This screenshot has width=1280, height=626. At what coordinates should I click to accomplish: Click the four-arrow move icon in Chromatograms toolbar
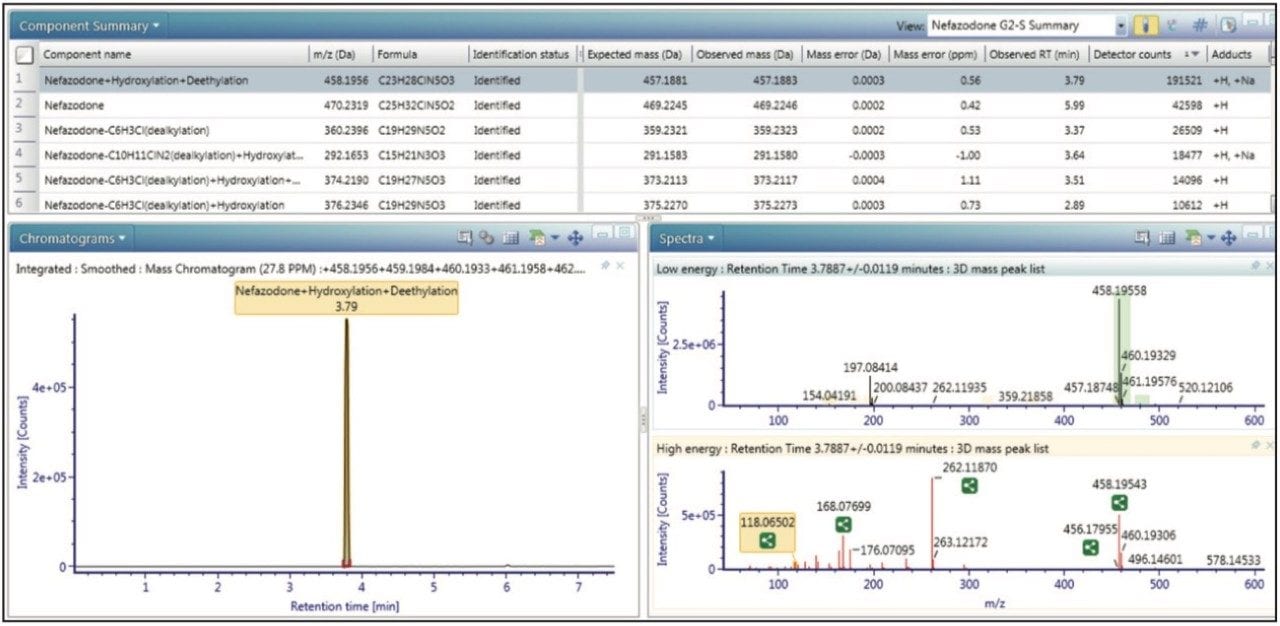click(x=575, y=238)
